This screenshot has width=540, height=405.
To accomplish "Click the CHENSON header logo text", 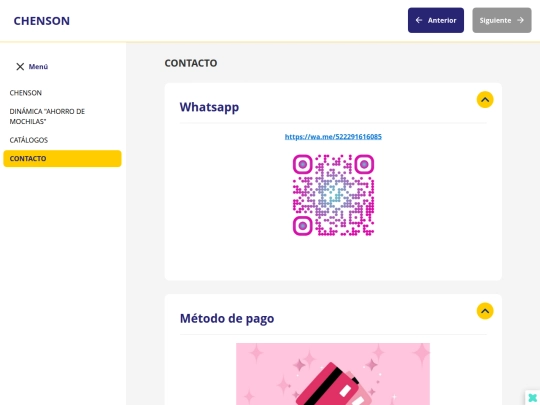I will pos(42,21).
